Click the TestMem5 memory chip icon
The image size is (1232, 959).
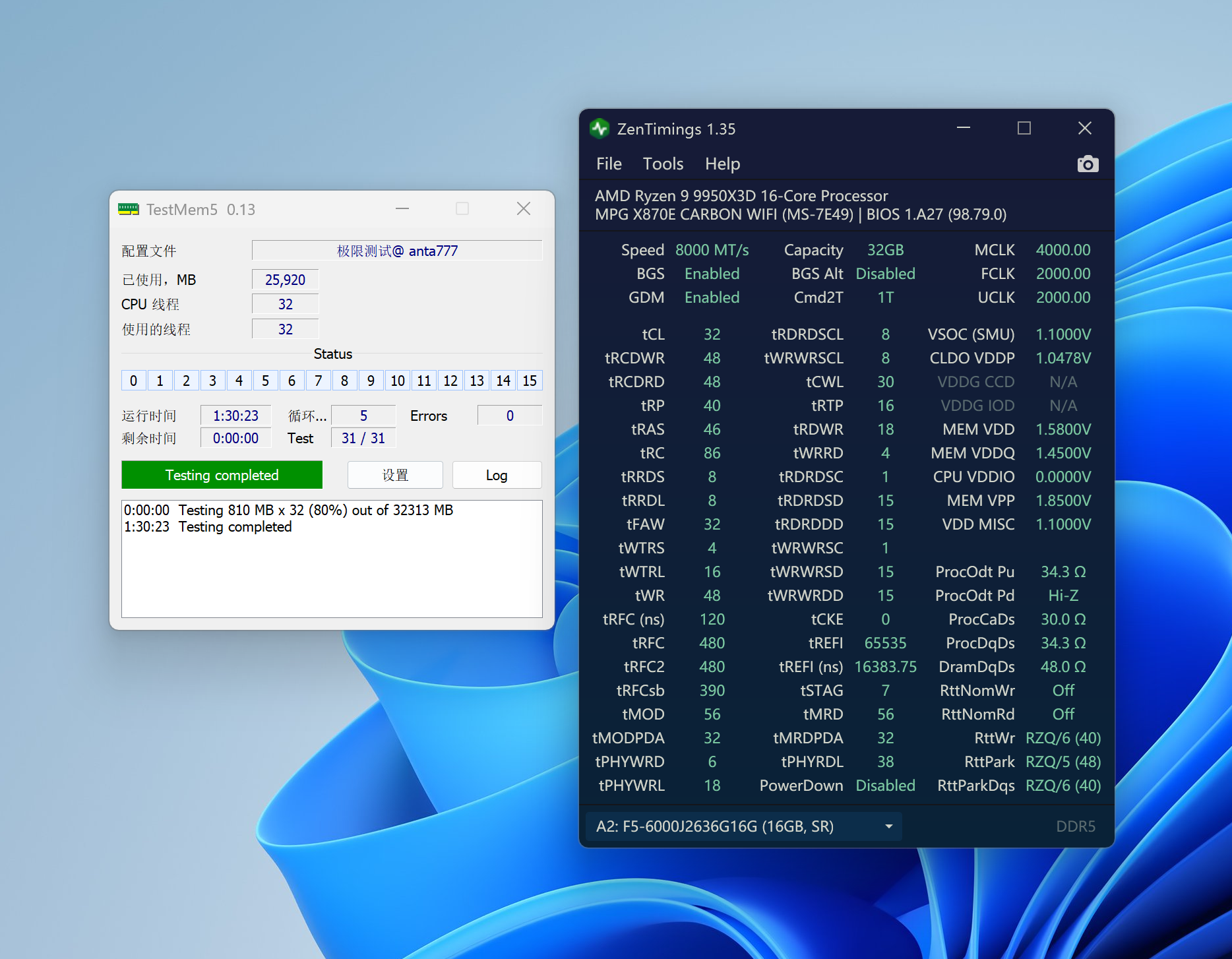pyautogui.click(x=128, y=209)
